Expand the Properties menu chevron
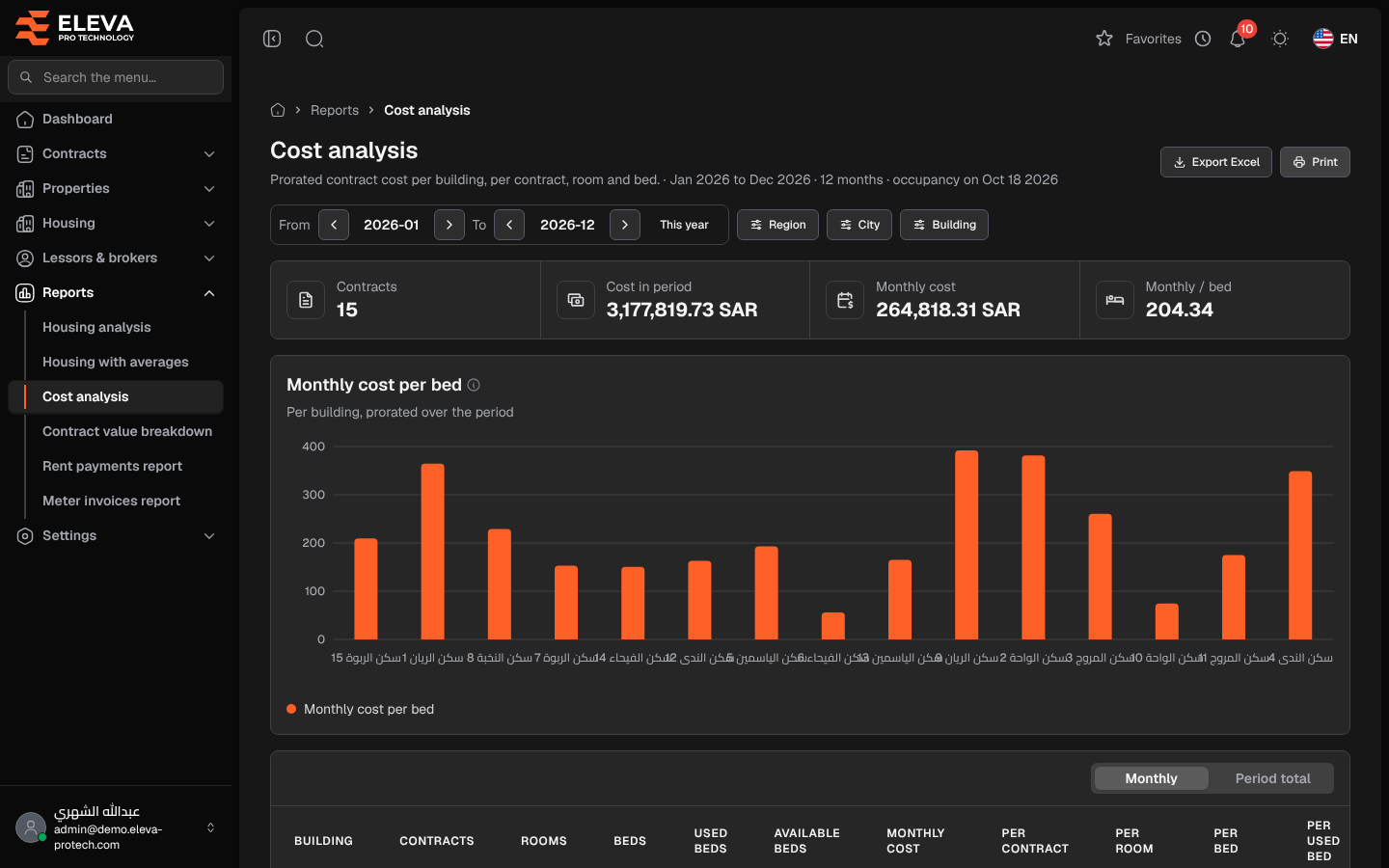This screenshot has height=868, width=1389. 209,188
